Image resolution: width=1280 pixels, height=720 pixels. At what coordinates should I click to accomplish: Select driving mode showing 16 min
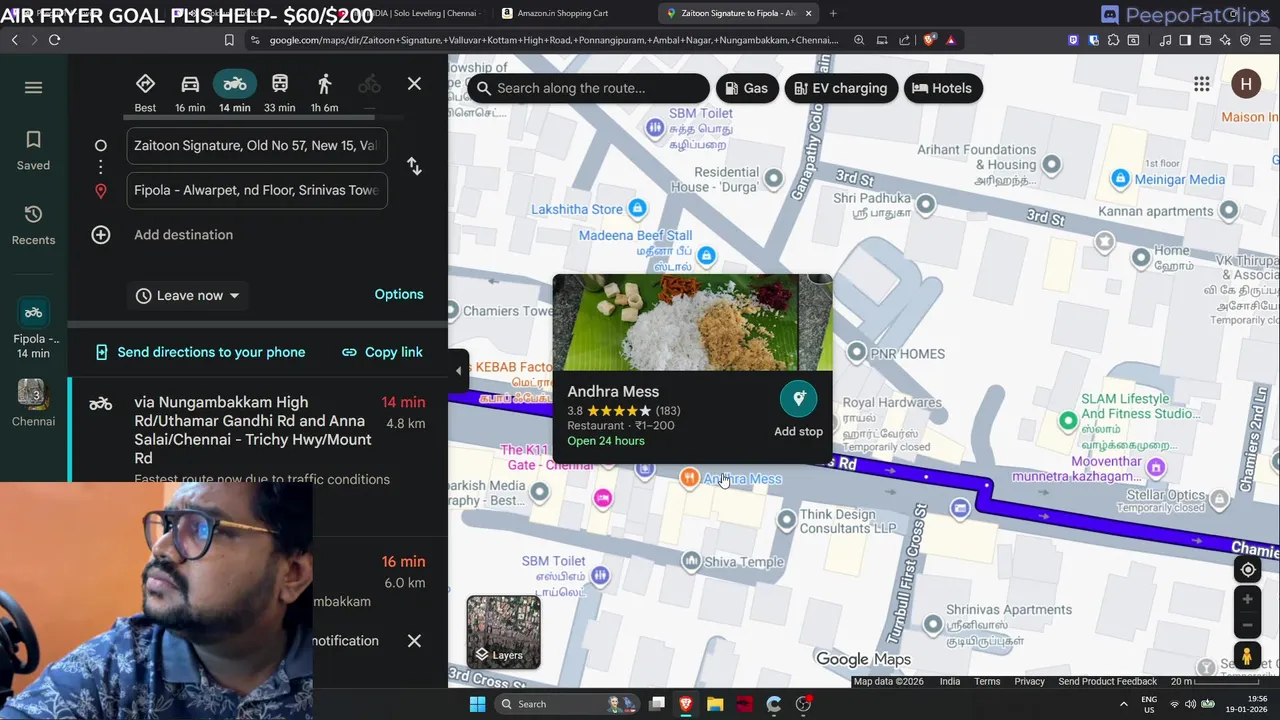coord(190,92)
